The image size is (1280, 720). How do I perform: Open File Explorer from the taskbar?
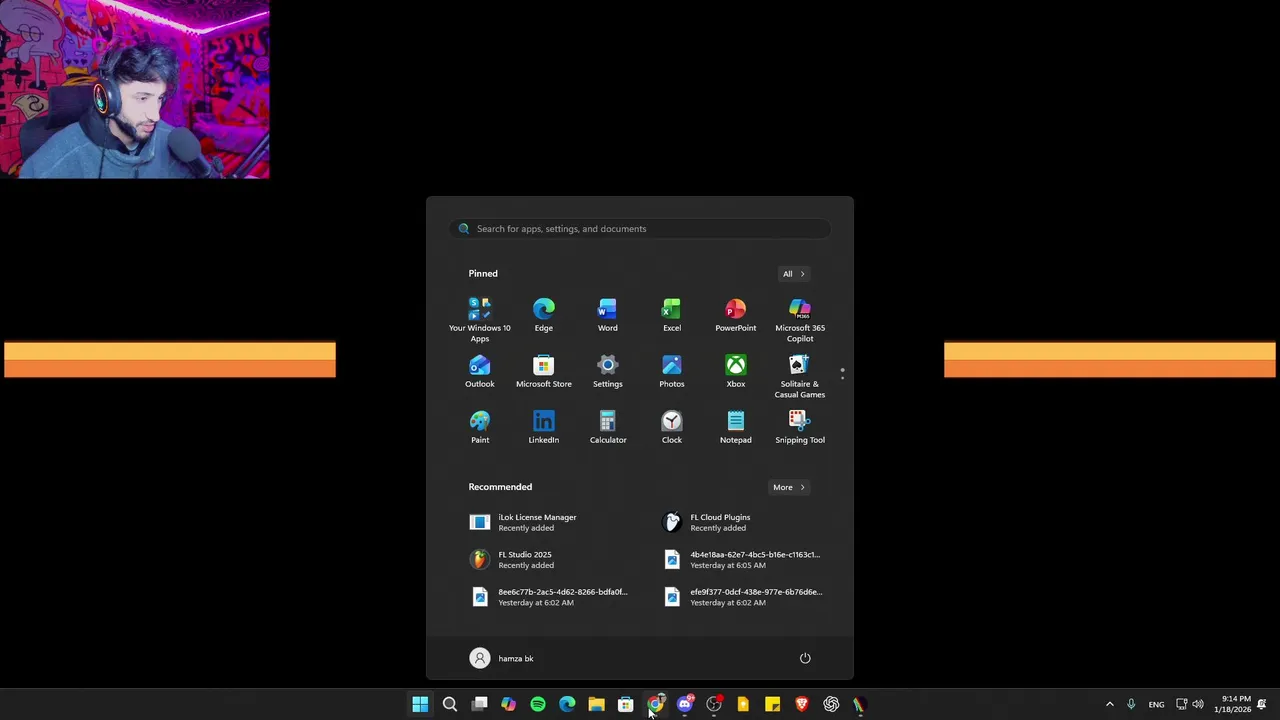tap(596, 704)
